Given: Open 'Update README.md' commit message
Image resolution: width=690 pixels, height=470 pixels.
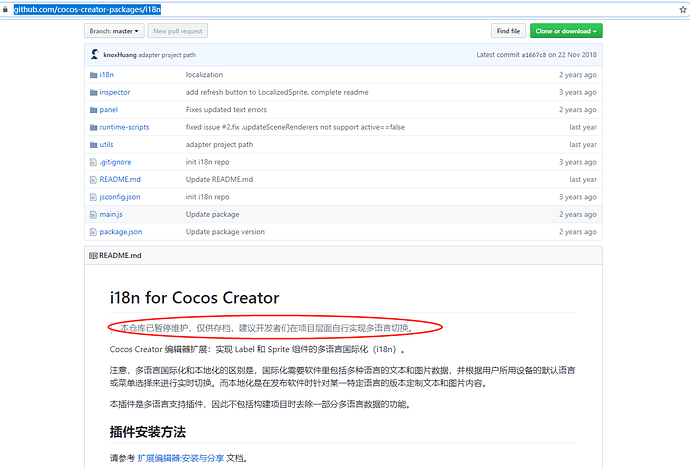Looking at the screenshot, I should 219,180.
